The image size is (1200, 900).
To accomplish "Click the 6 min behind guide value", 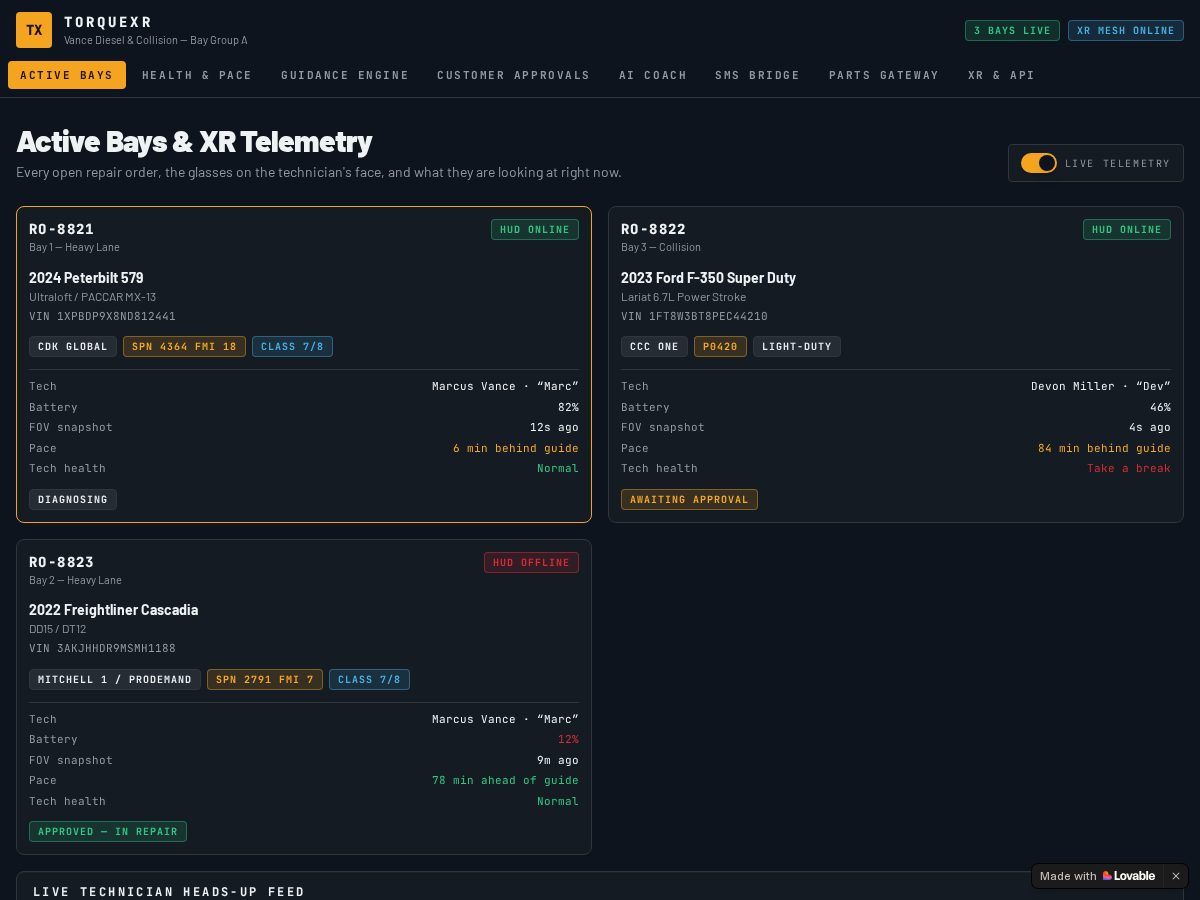I will 516,448.
